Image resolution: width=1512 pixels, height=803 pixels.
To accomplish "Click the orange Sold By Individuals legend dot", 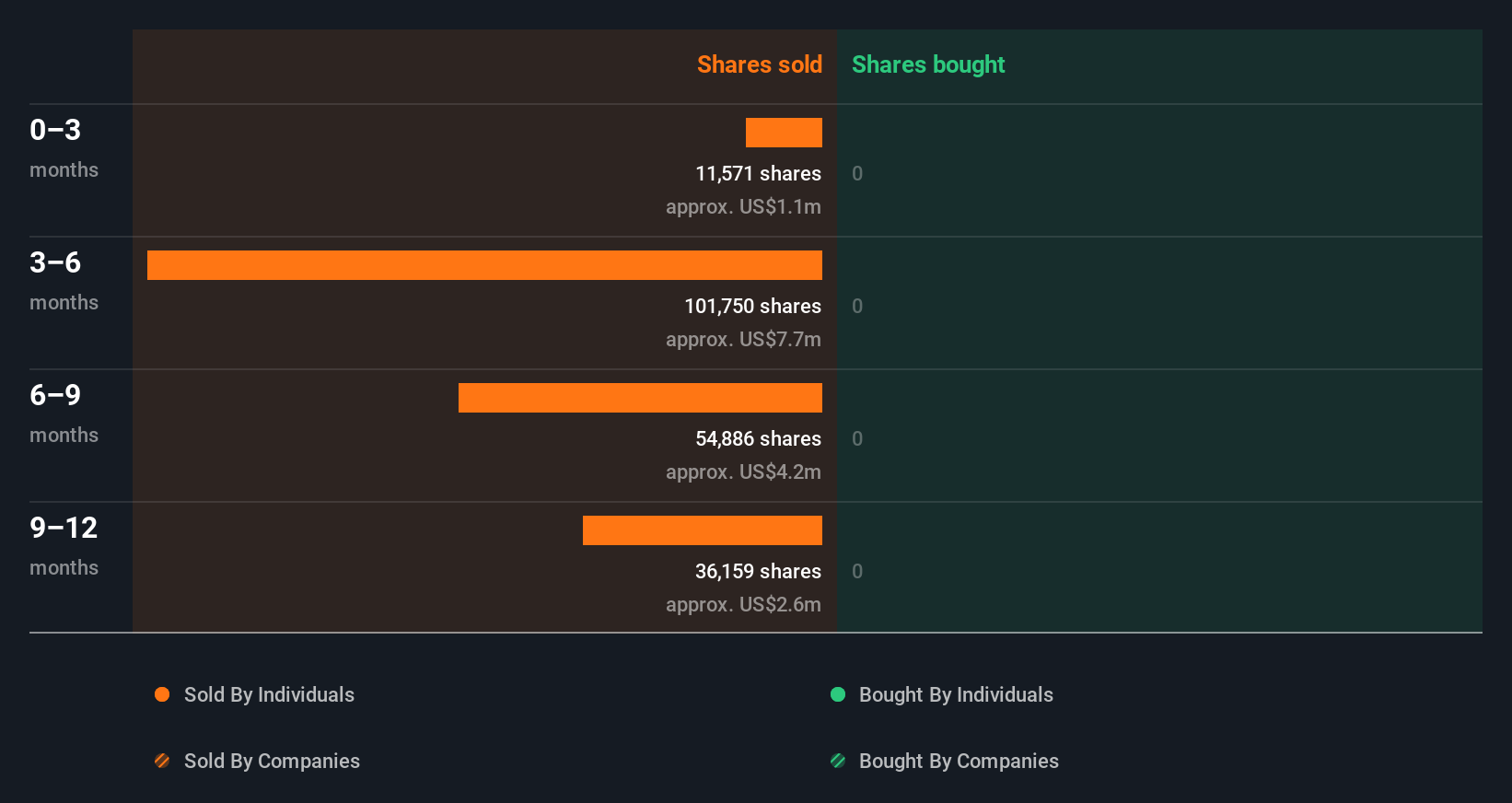I will pyautogui.click(x=162, y=694).
